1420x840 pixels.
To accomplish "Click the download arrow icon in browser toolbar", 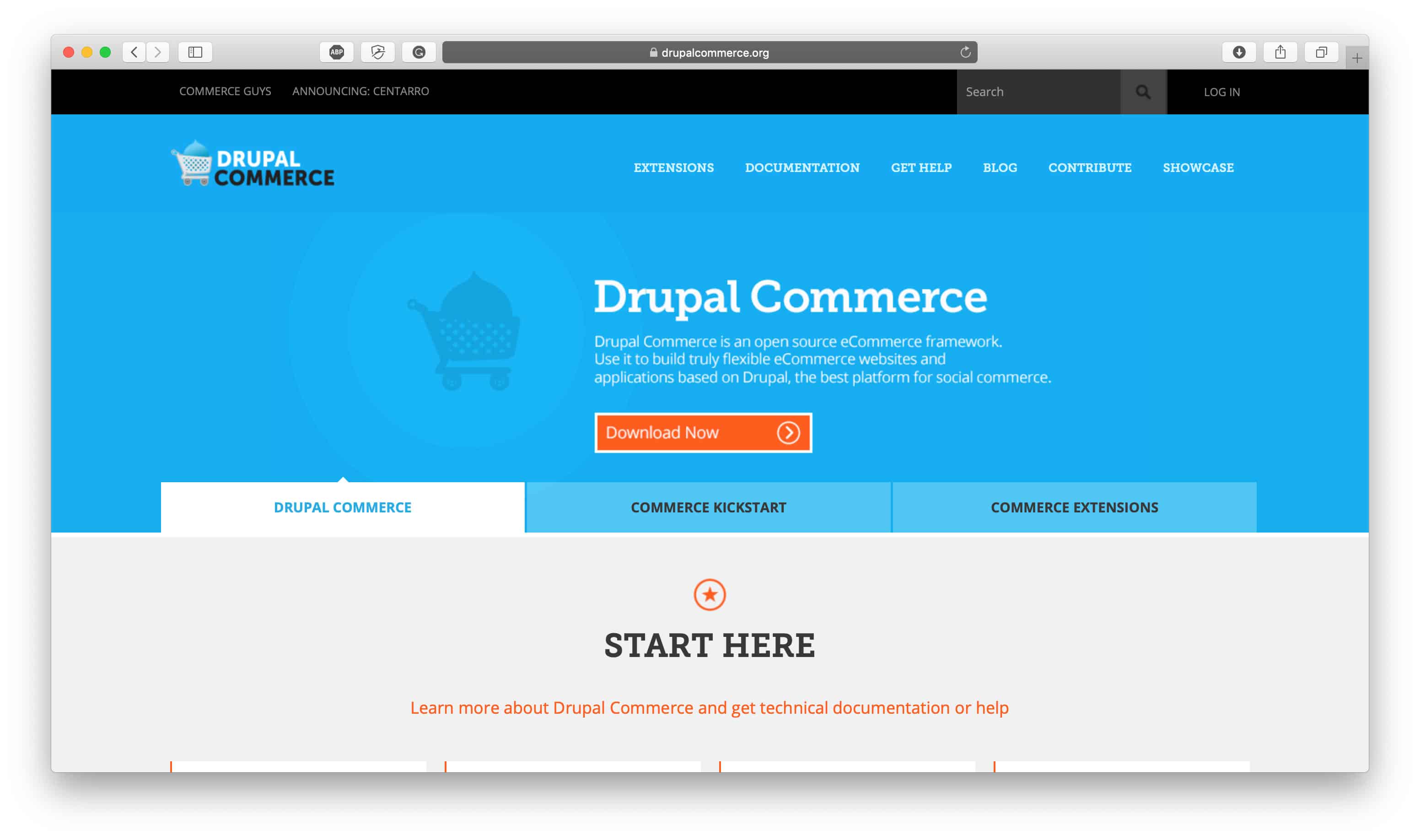I will click(1237, 52).
